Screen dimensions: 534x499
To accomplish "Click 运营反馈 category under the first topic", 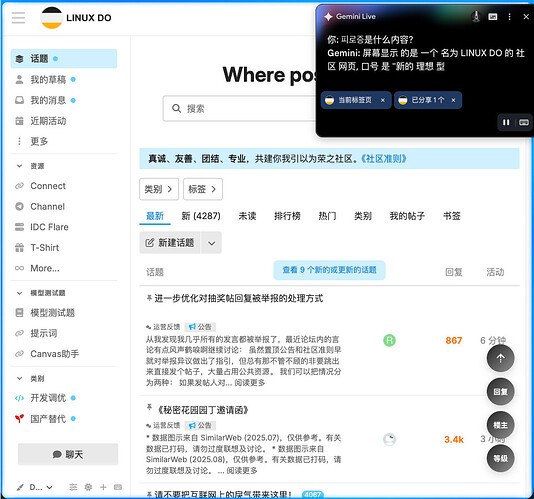I will coord(163,327).
